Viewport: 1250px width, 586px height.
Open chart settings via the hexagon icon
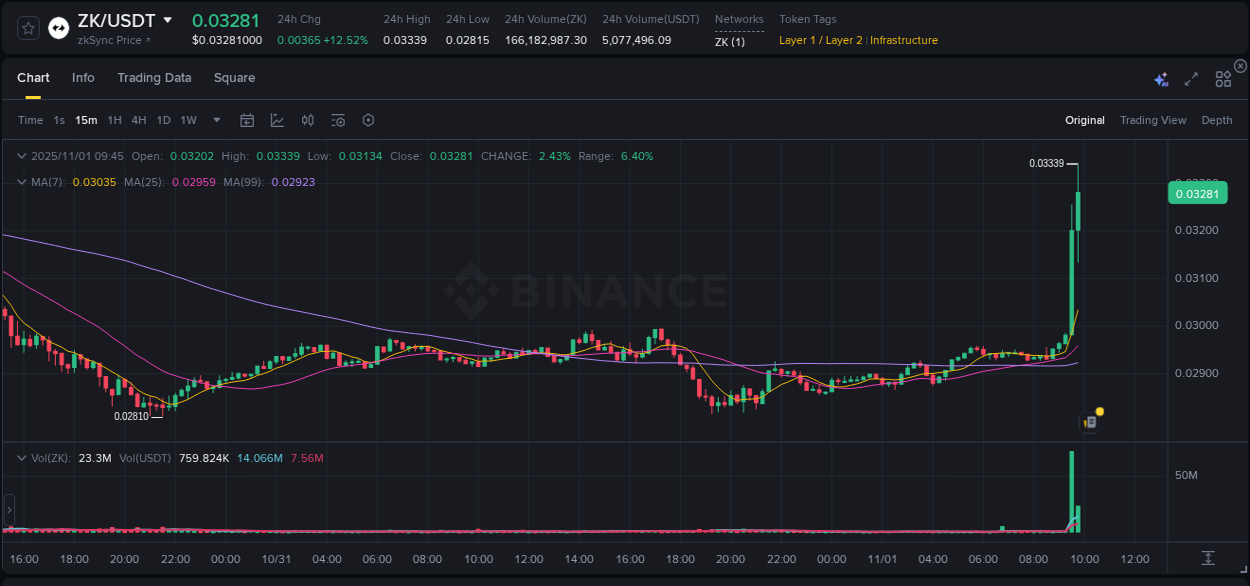point(368,120)
